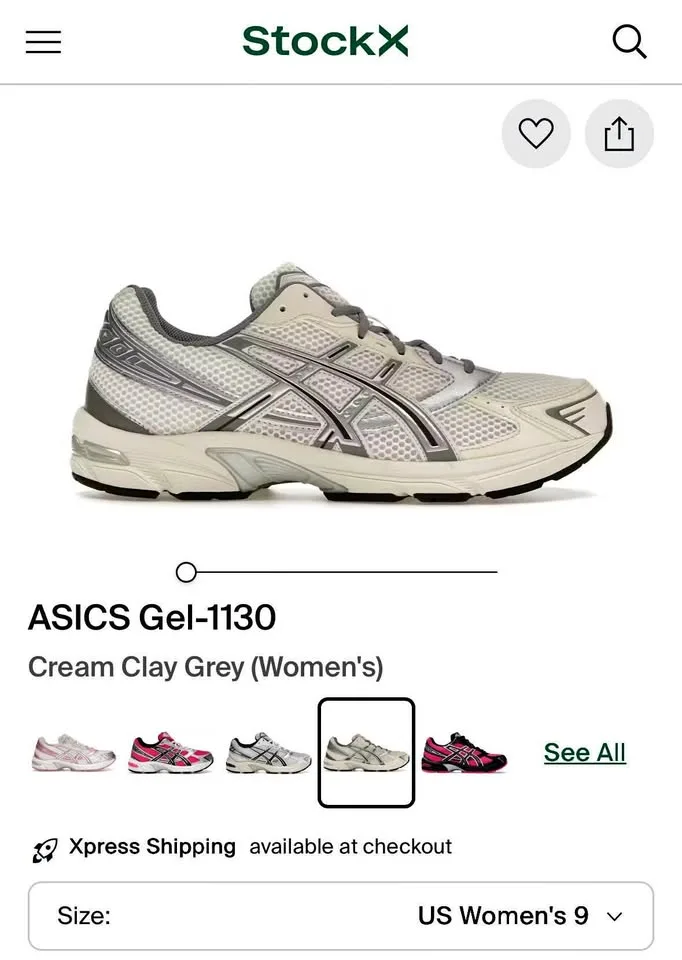Open the hamburger navigation menu

[x=43, y=42]
